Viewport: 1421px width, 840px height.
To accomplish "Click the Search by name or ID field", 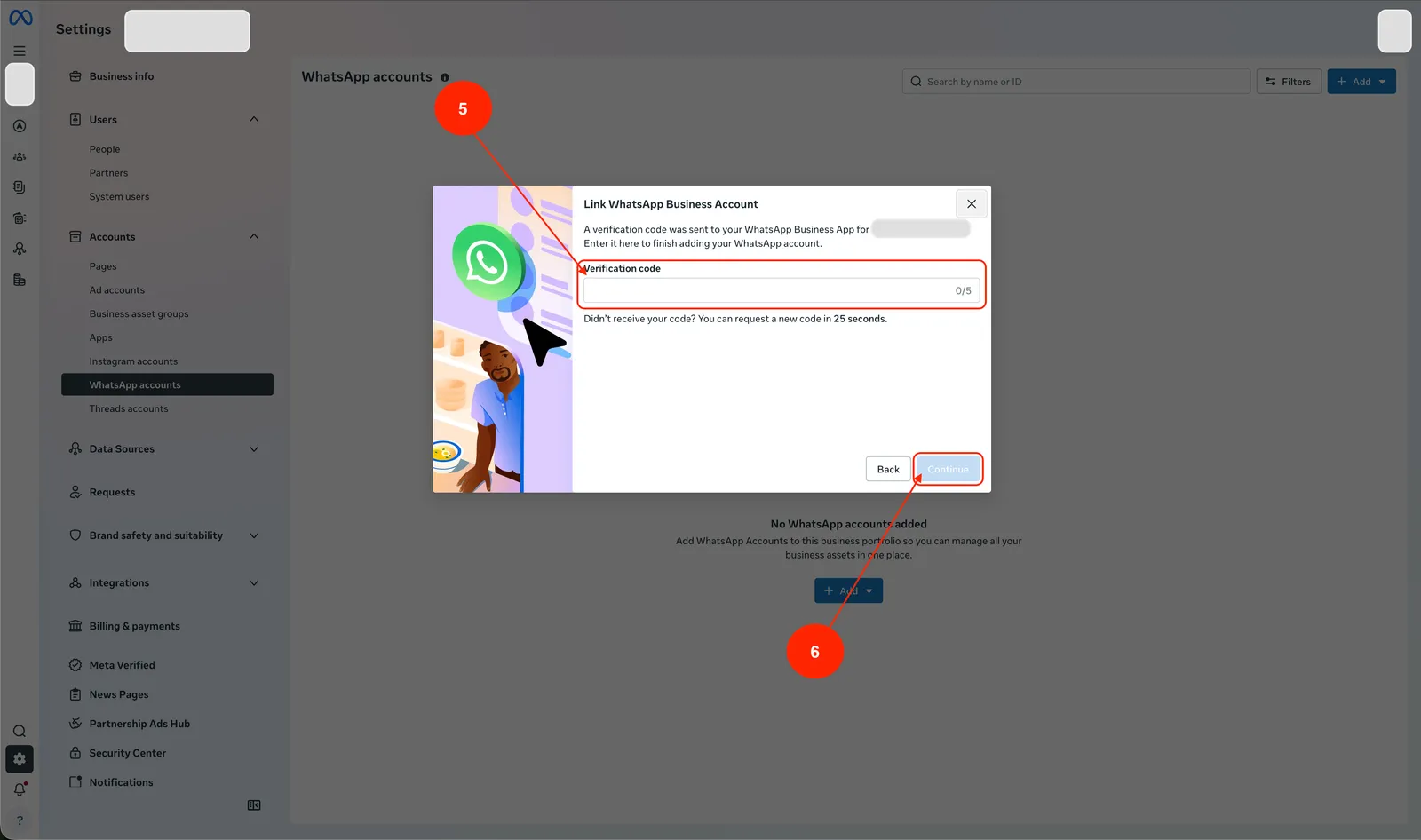I will [1076, 82].
